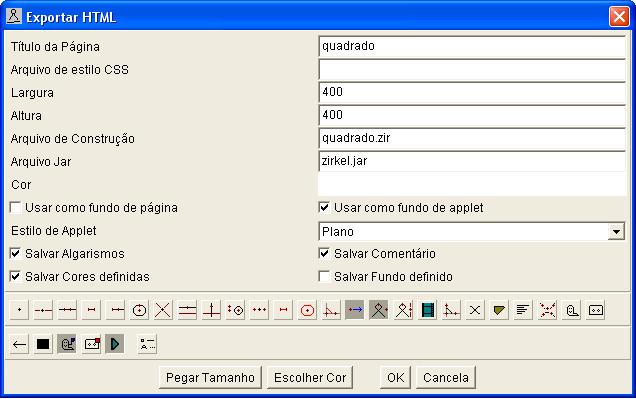Select the Animation filmstrip tool icon
Viewport: 636px width, 399px height.
[x=427, y=311]
